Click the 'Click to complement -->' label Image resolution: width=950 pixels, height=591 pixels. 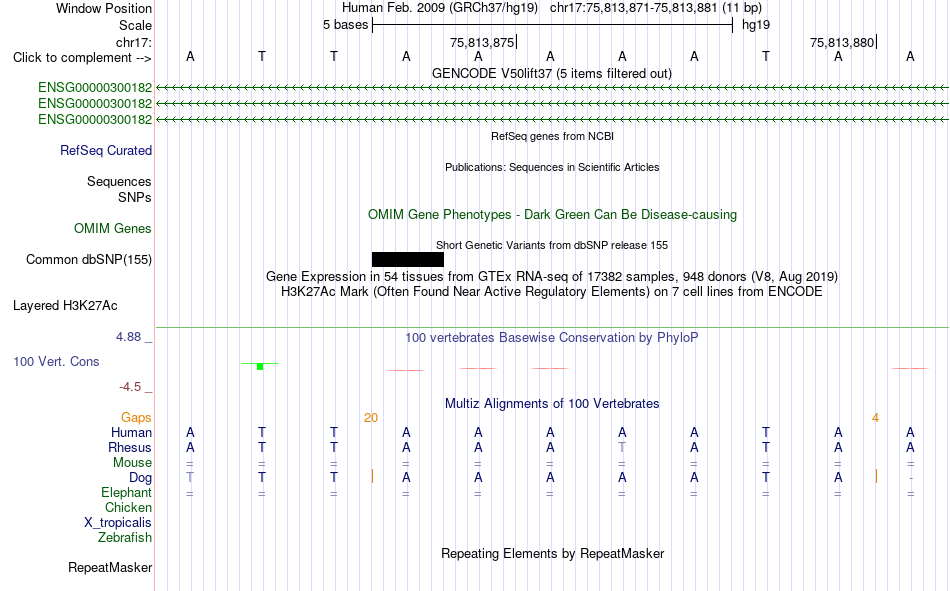(82, 58)
